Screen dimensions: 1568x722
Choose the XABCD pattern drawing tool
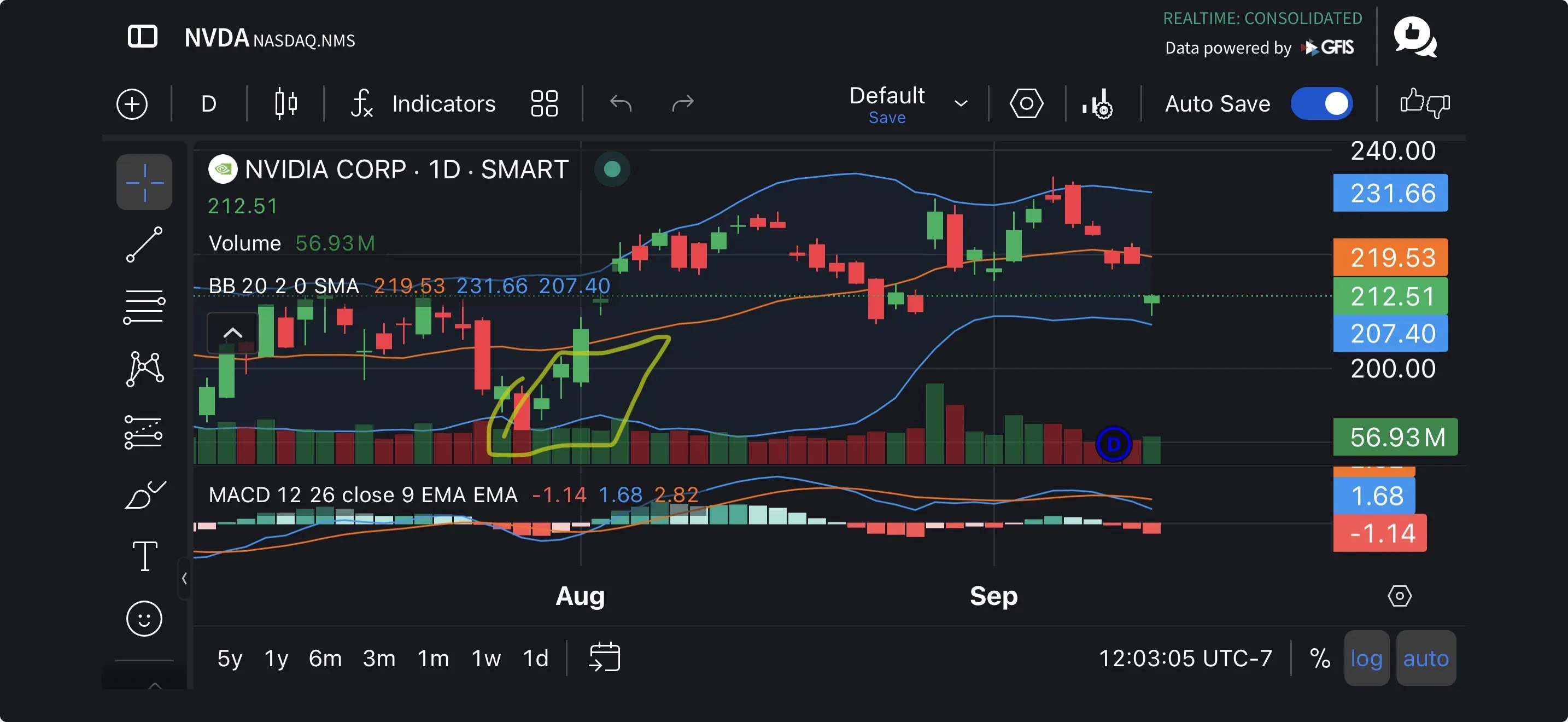tap(145, 369)
